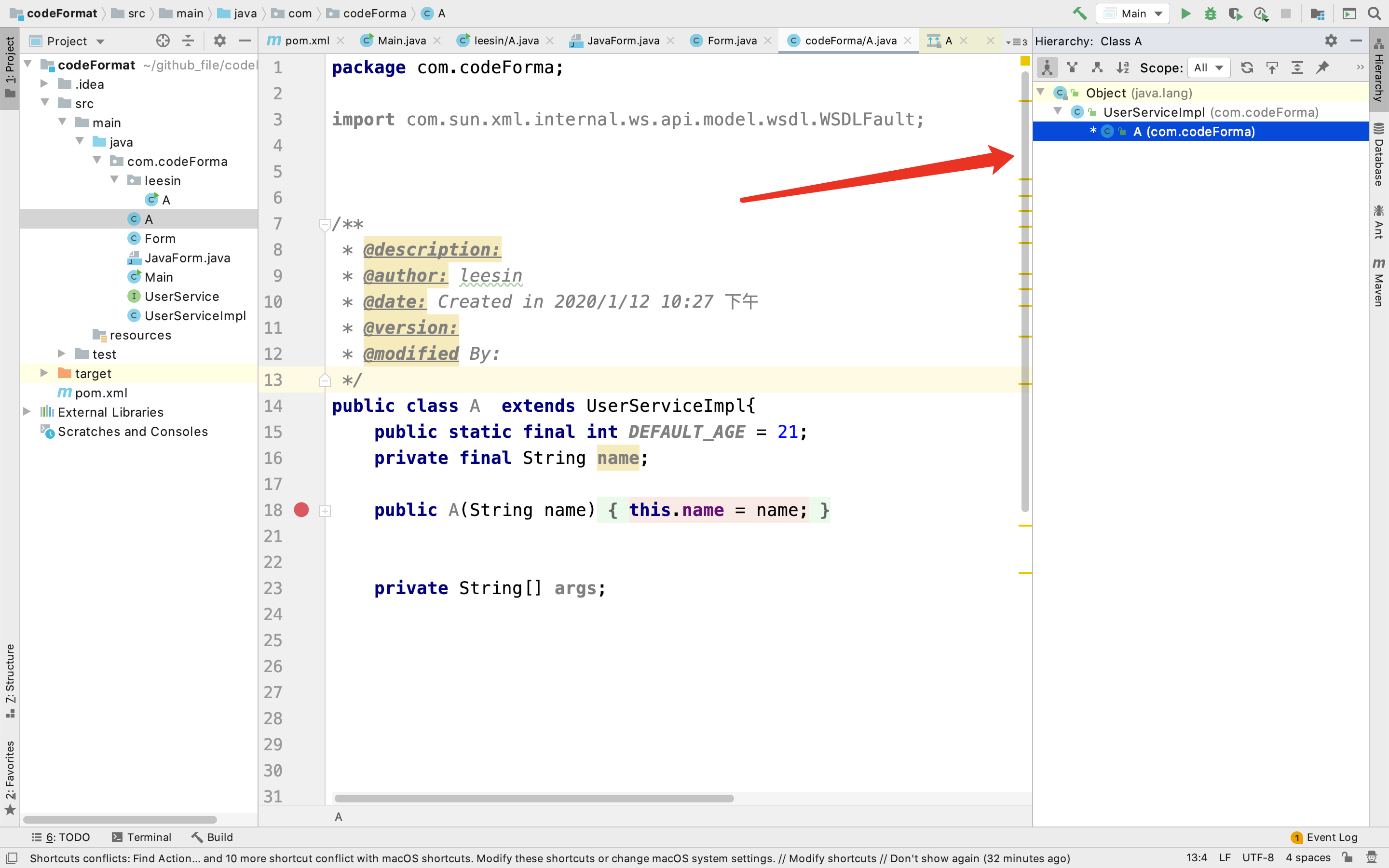Refresh the Hierarchy tree
Viewport: 1389px width, 868px height.
[x=1247, y=68]
